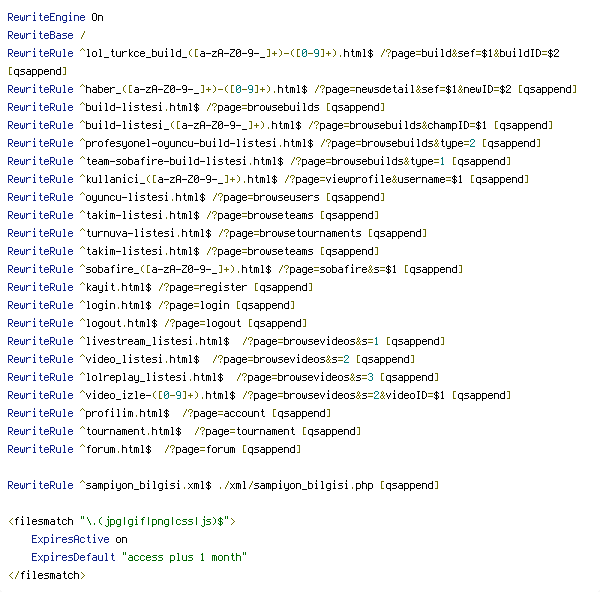The width and height of the screenshot is (600, 592).
Task: Click the "^tournament.html$" pattern
Action: tap(130, 431)
